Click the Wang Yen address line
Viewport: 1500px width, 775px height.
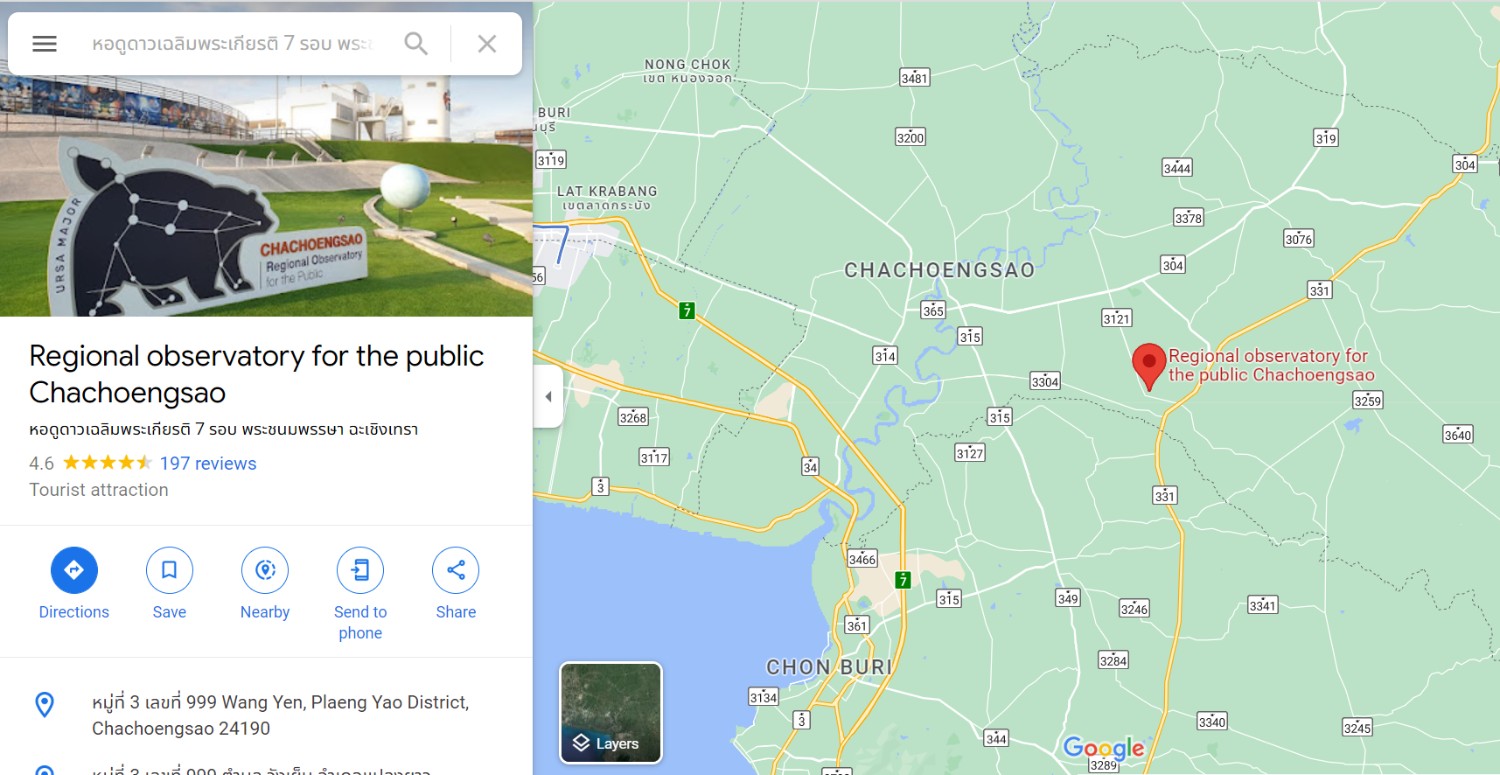[x=280, y=715]
